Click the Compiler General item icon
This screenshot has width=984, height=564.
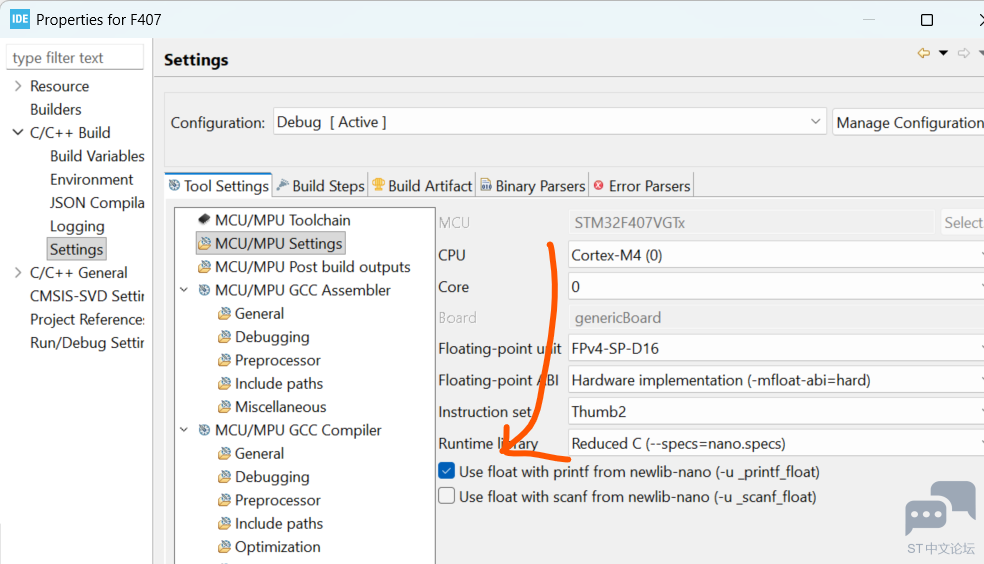(225, 453)
